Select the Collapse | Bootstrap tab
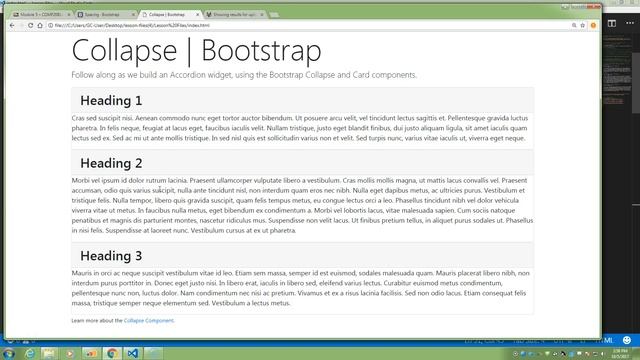640x360 pixels. [x=170, y=15]
